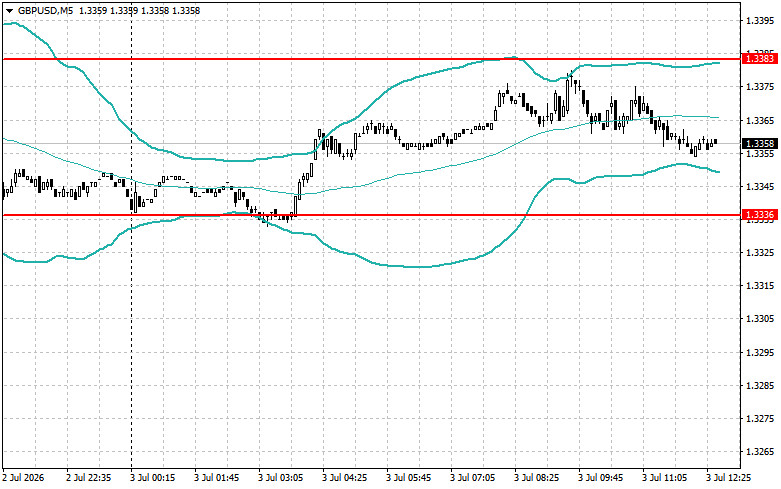The image size is (781, 489).
Task: Select the red 1.3336 support line
Action: [372, 216]
